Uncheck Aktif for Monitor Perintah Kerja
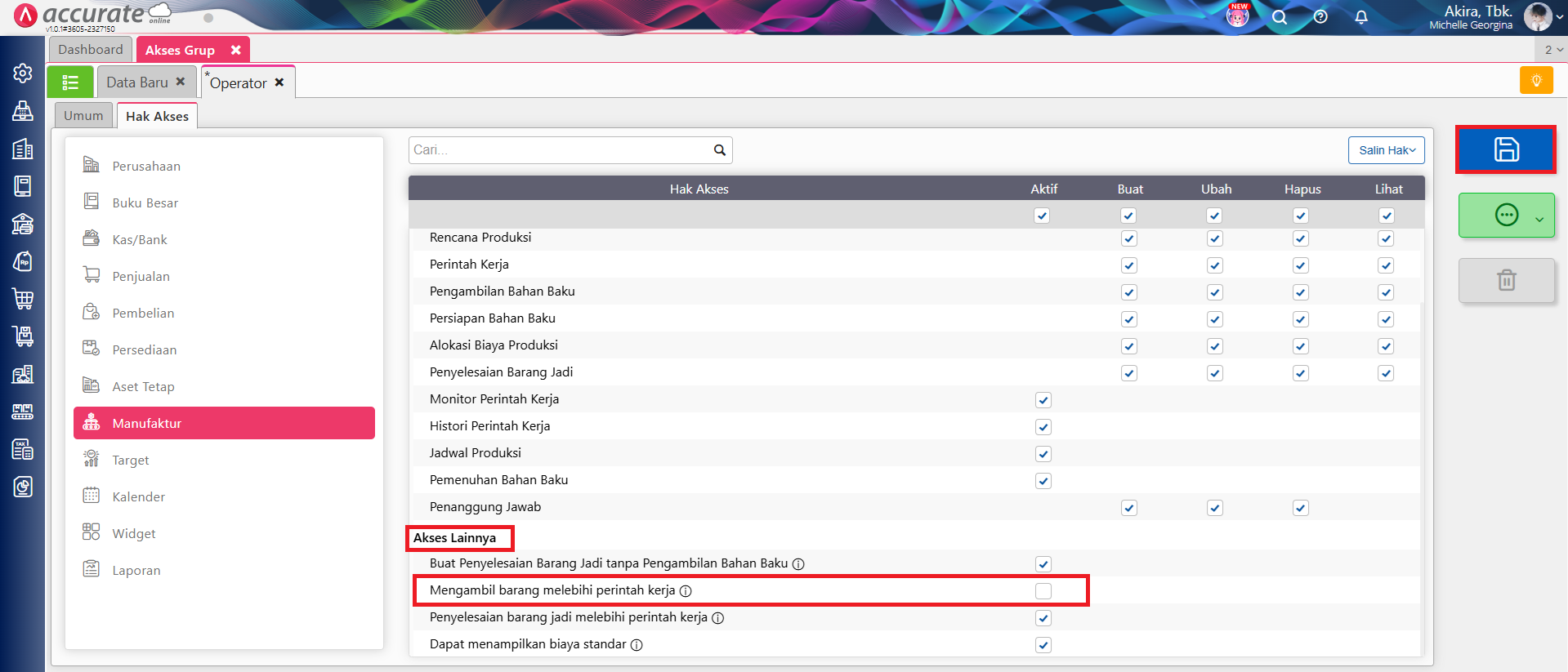The width and height of the screenshot is (1568, 672). [1043, 400]
